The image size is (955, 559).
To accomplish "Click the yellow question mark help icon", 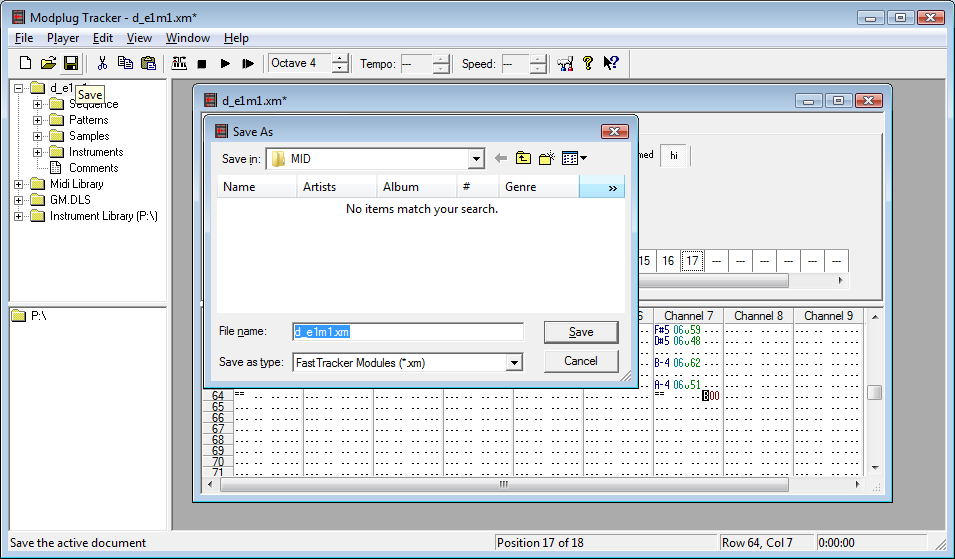I will pos(588,63).
